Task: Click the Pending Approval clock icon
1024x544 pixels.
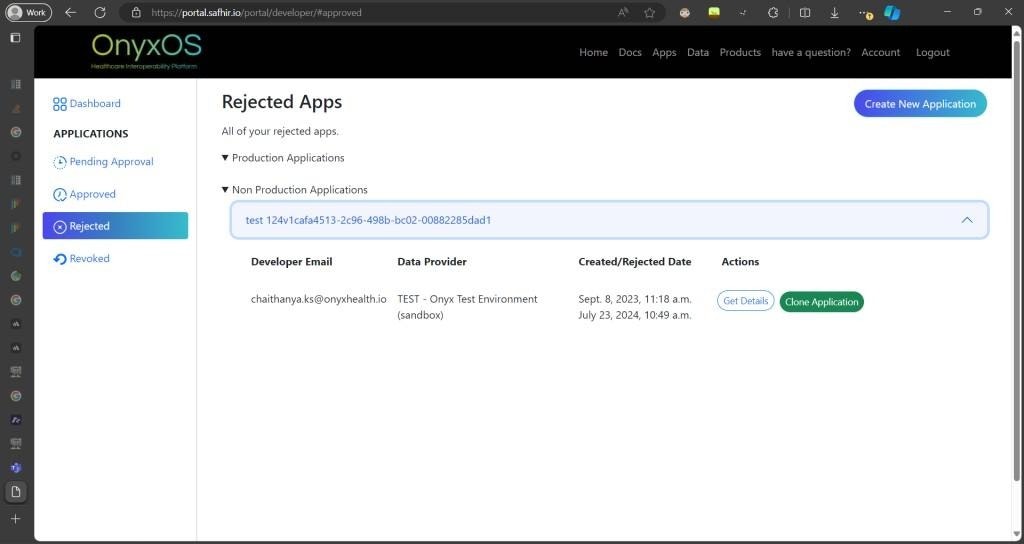Action: coord(60,162)
